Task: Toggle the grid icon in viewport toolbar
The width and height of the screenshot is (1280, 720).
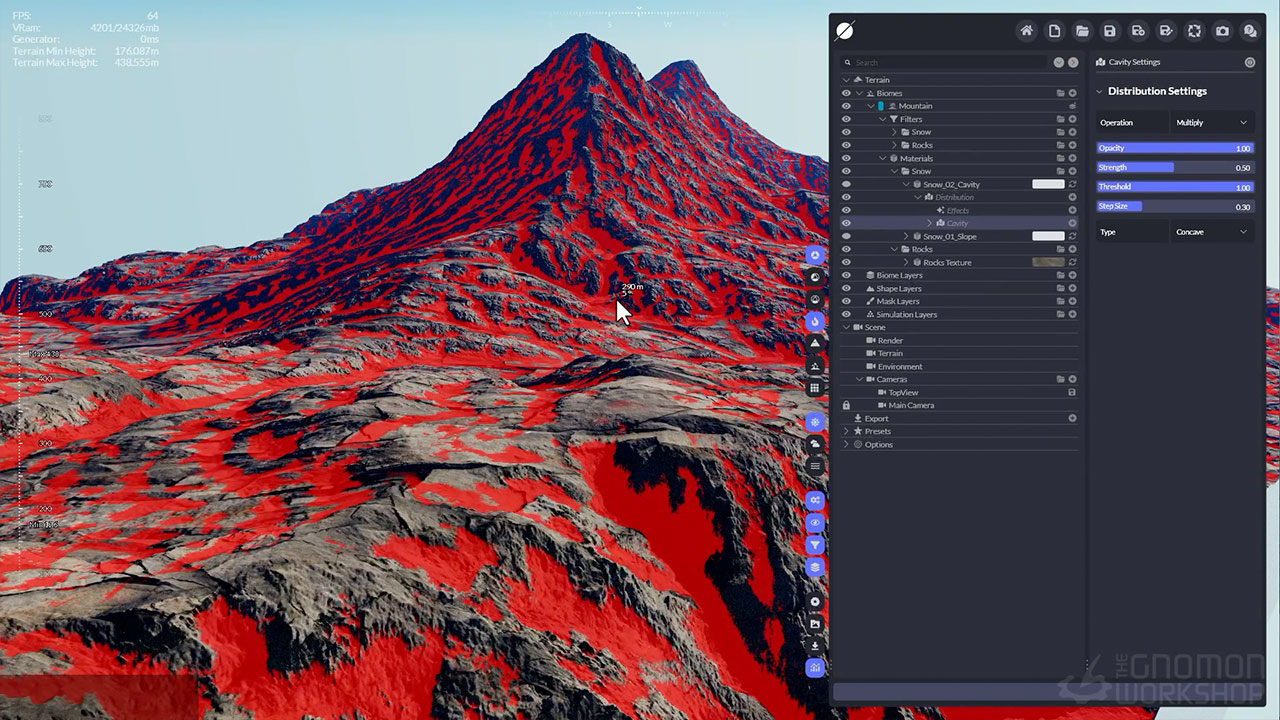Action: click(815, 388)
